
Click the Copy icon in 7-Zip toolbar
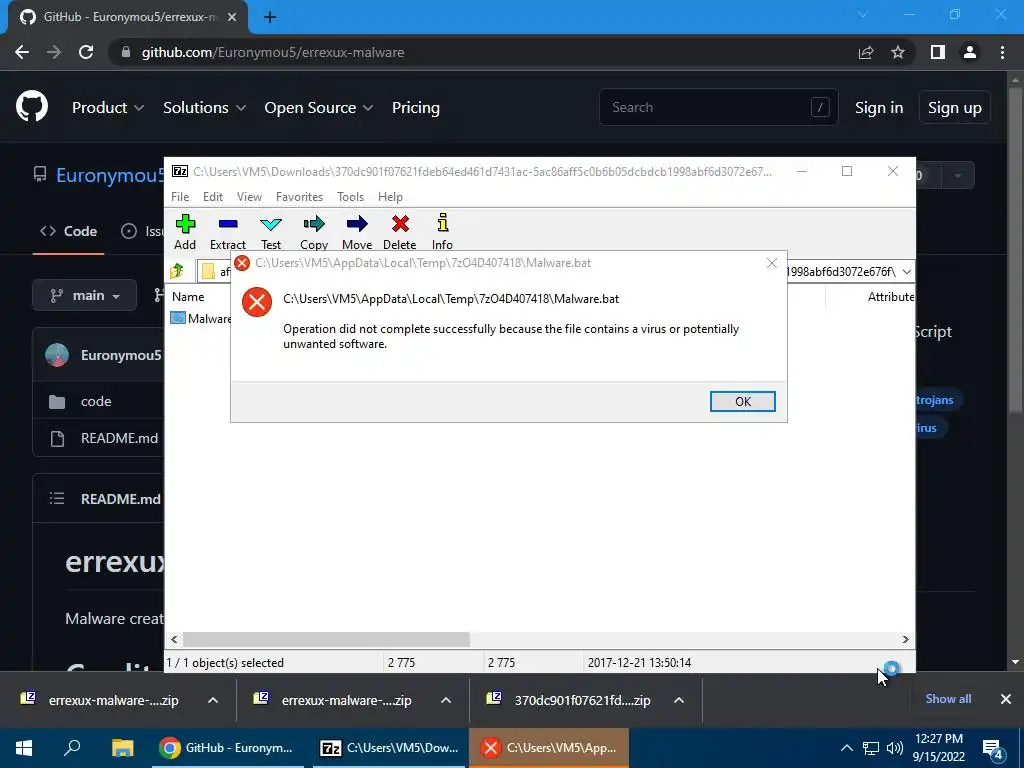pyautogui.click(x=314, y=224)
